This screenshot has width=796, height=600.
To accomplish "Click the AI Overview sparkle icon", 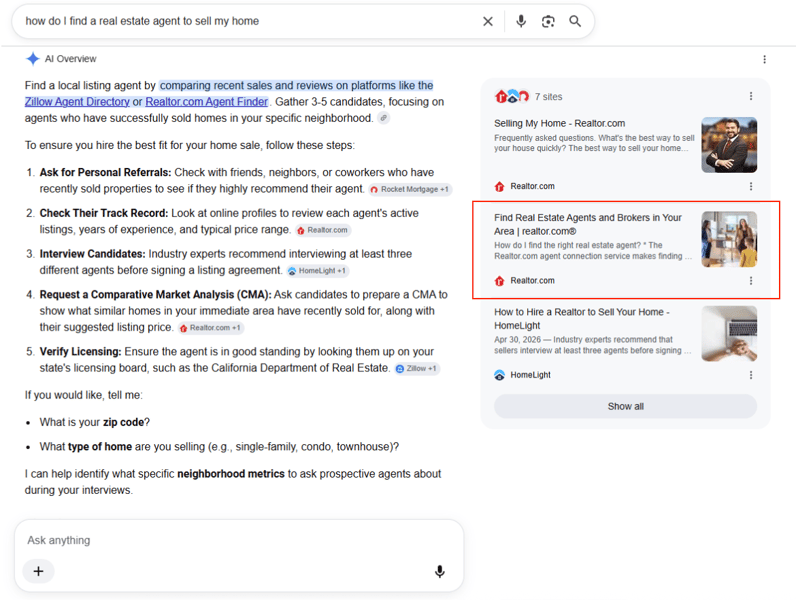I will pyautogui.click(x=32, y=59).
